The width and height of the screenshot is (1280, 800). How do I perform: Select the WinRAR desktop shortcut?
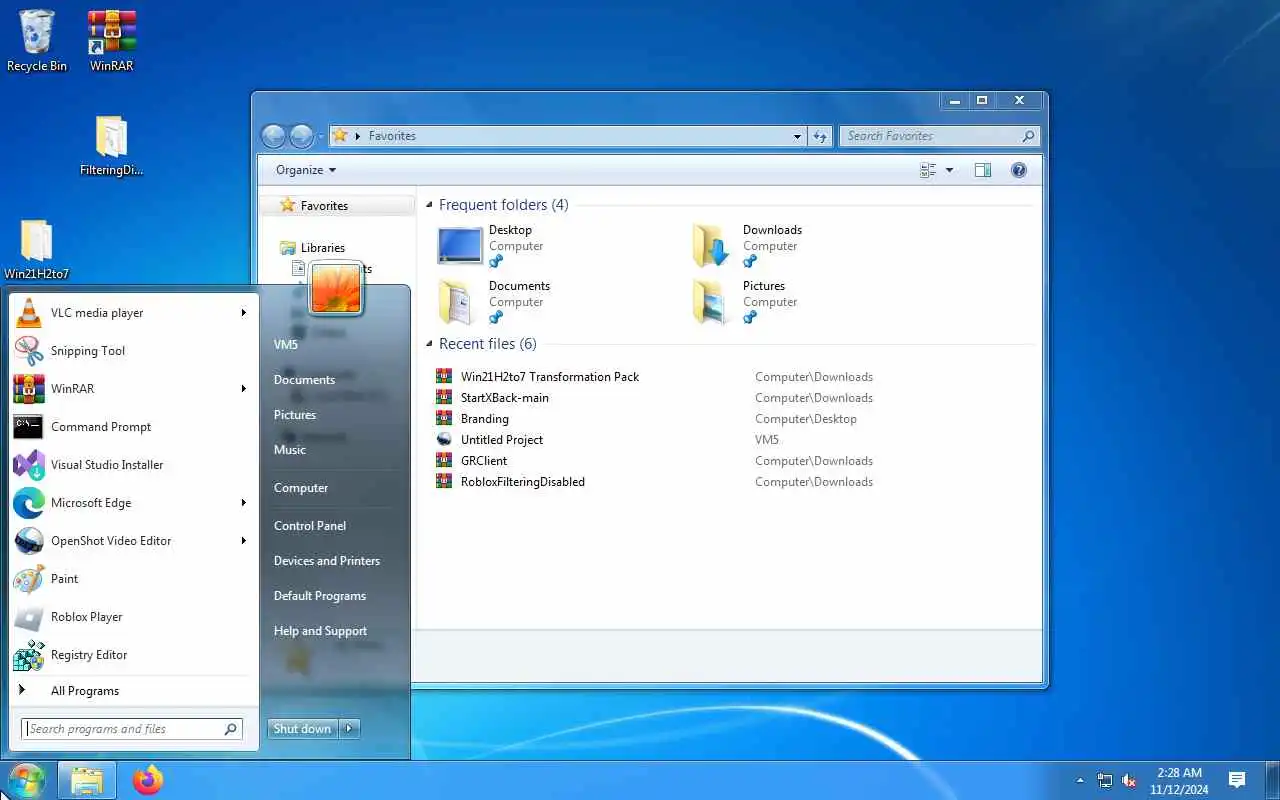111,41
